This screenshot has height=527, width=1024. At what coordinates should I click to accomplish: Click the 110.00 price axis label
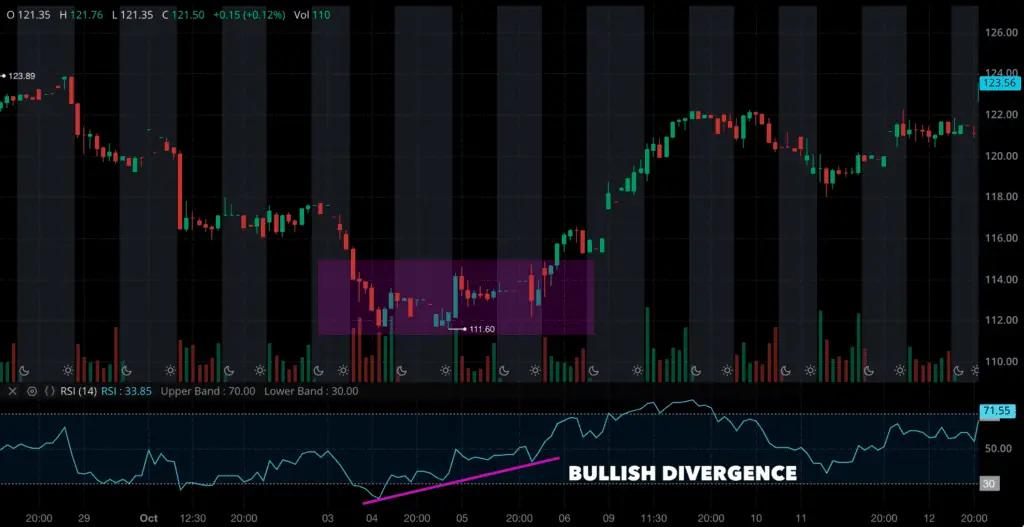click(x=1001, y=361)
